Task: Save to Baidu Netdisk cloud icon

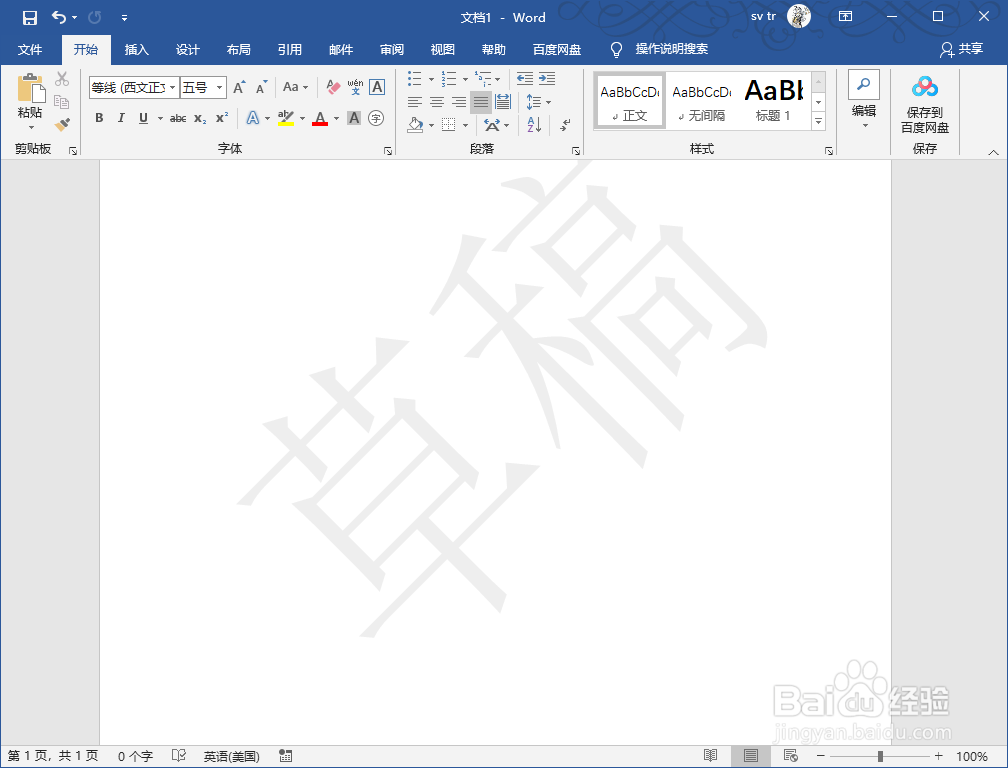Action: pos(924,105)
